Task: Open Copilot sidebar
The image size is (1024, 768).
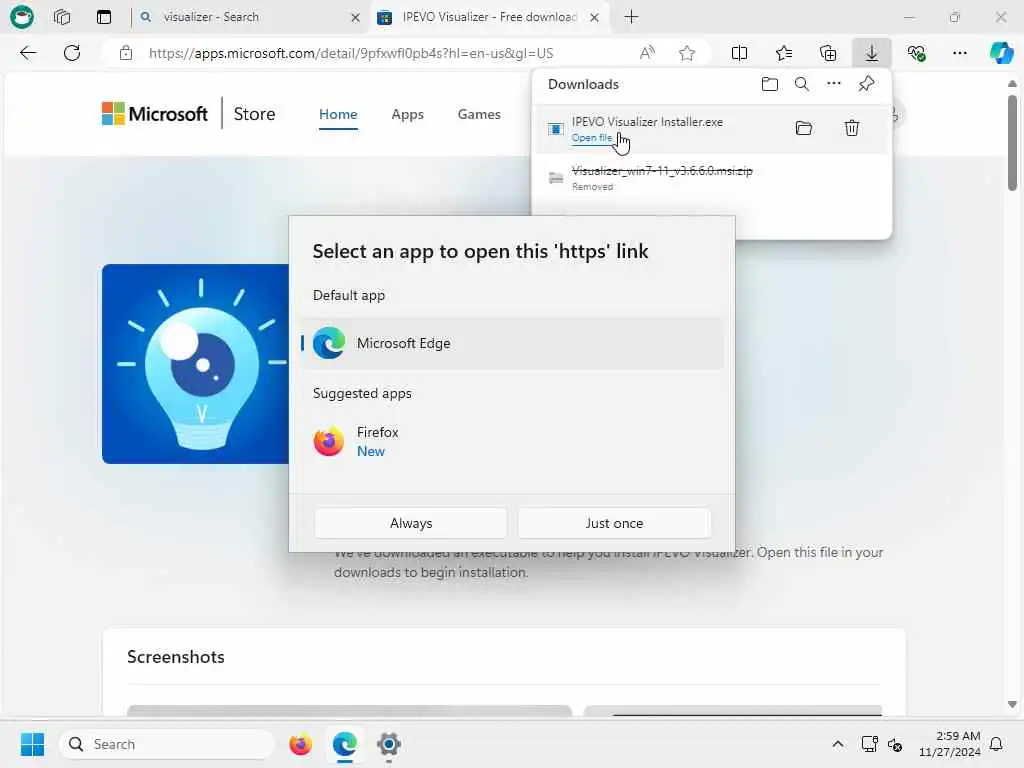Action: coord(1001,53)
